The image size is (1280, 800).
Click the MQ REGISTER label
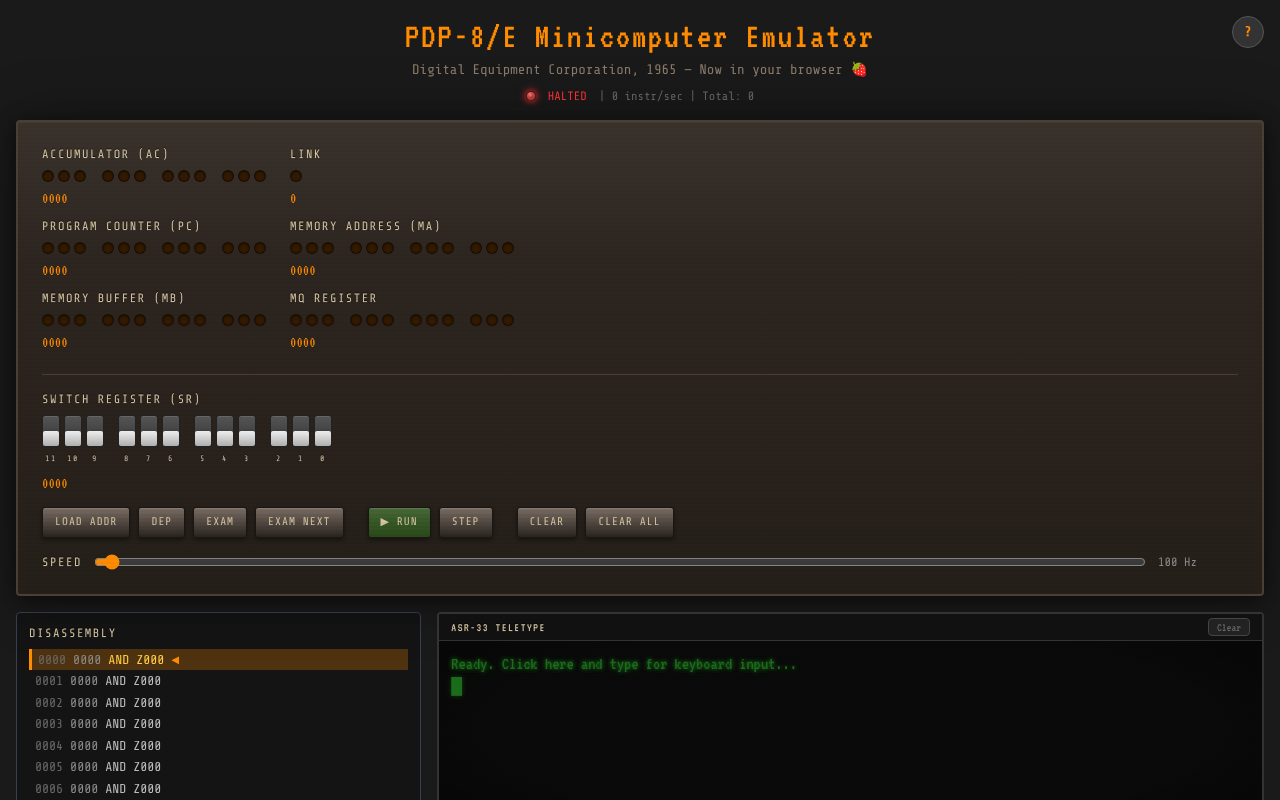pos(334,299)
